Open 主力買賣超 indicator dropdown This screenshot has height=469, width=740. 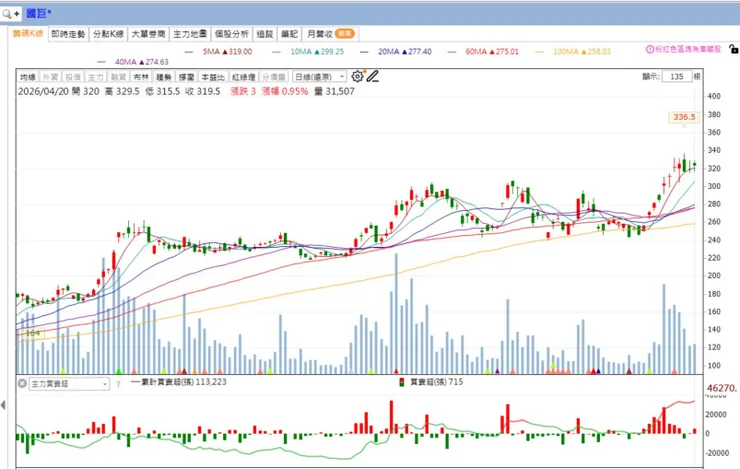click(69, 384)
